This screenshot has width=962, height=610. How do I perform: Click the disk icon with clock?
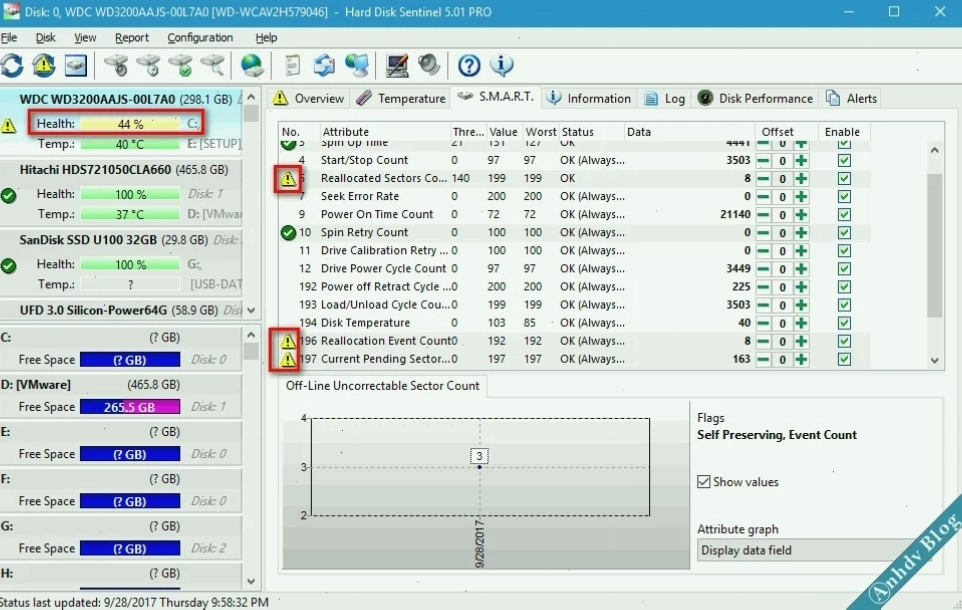(x=148, y=65)
